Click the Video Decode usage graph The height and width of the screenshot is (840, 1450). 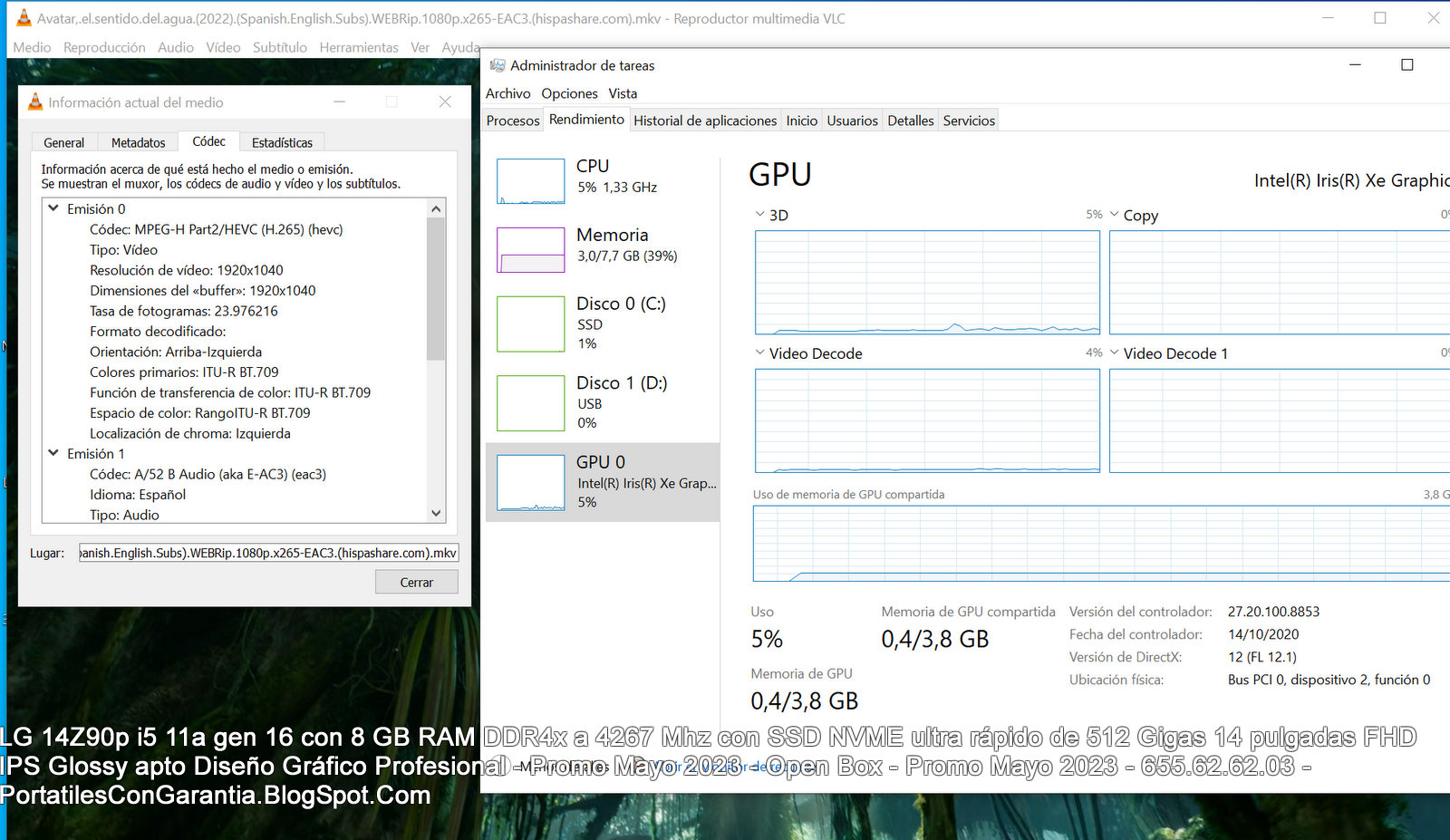[x=927, y=420]
